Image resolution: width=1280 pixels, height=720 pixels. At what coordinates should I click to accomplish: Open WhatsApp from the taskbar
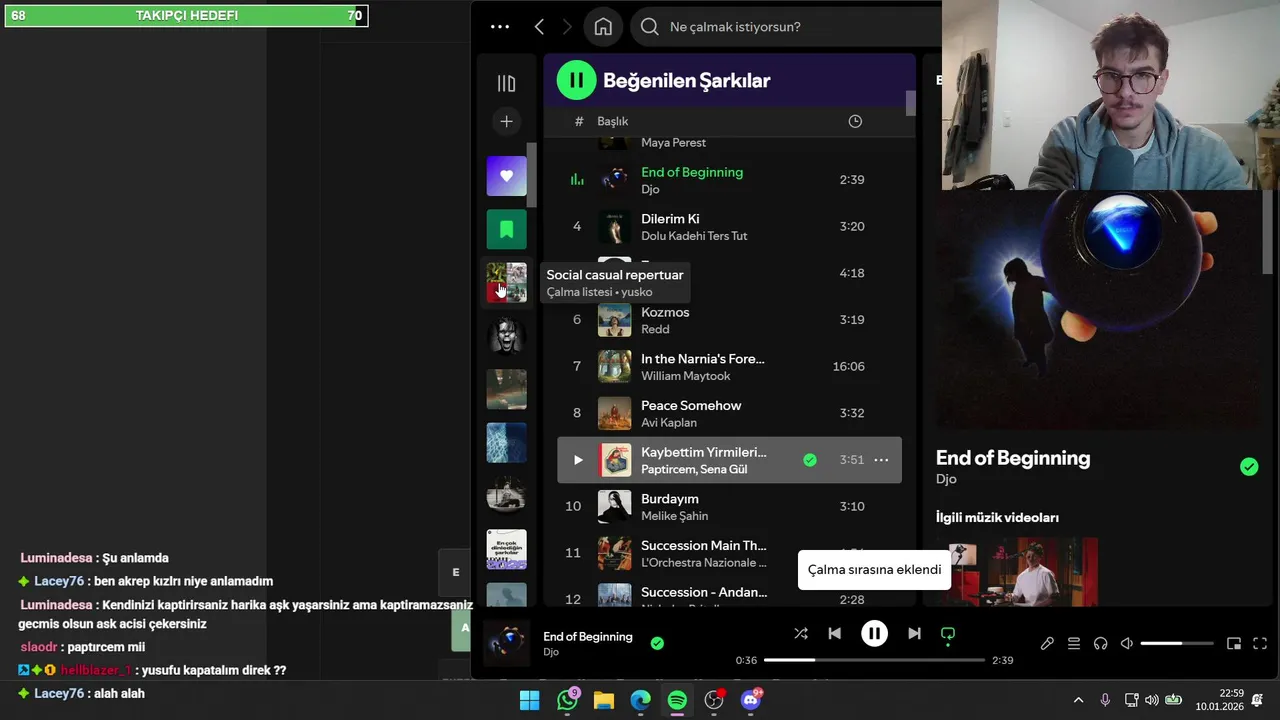pyautogui.click(x=567, y=700)
